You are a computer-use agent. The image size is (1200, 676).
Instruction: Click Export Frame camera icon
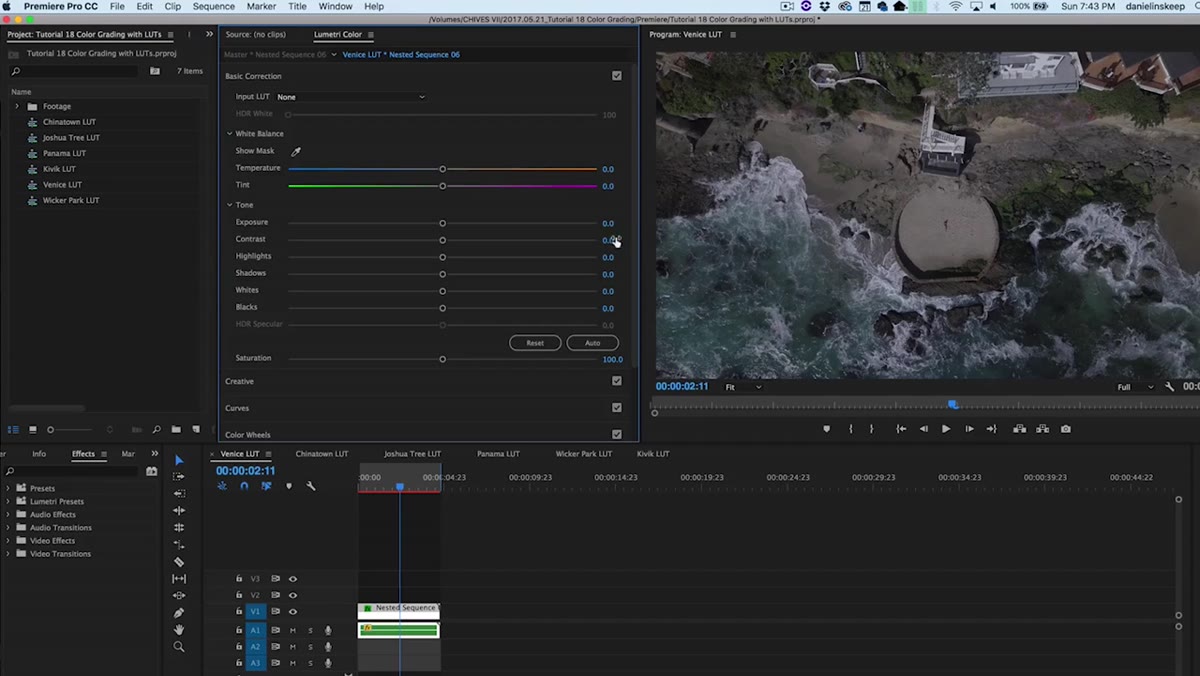point(1066,429)
